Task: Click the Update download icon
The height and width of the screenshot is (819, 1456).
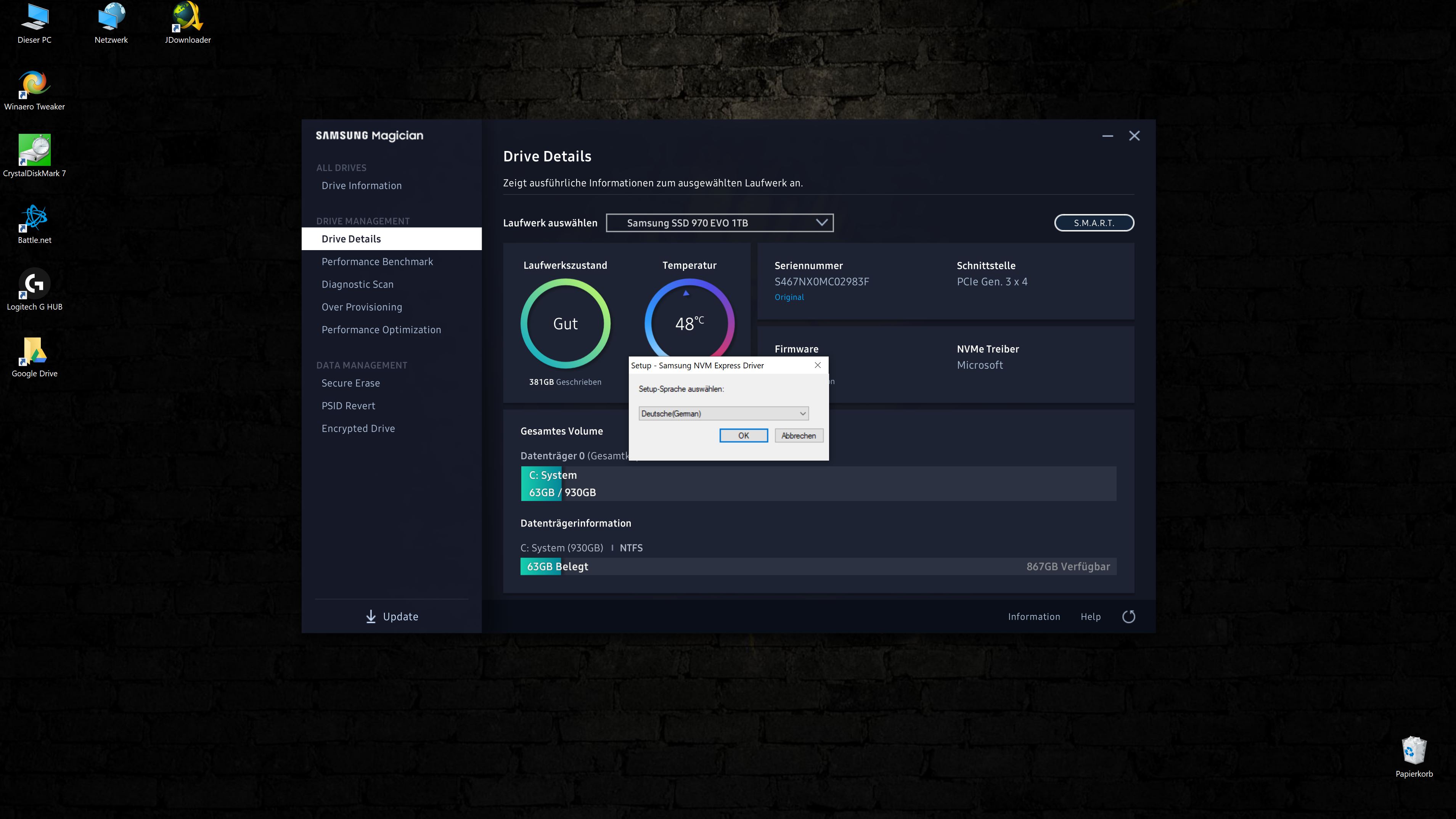Action: (371, 617)
